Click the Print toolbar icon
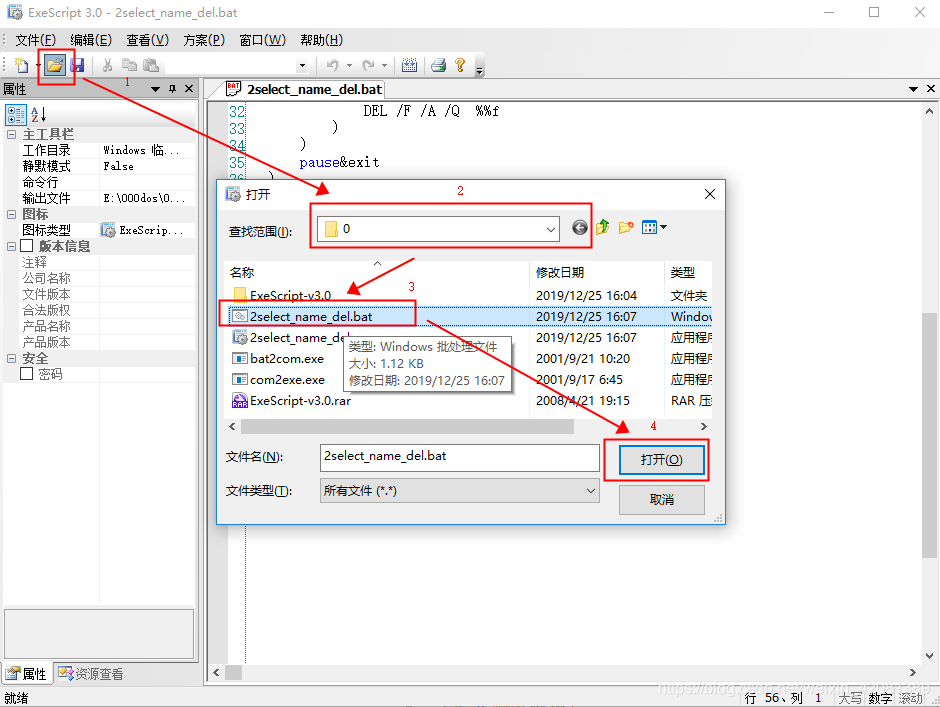 (439, 65)
